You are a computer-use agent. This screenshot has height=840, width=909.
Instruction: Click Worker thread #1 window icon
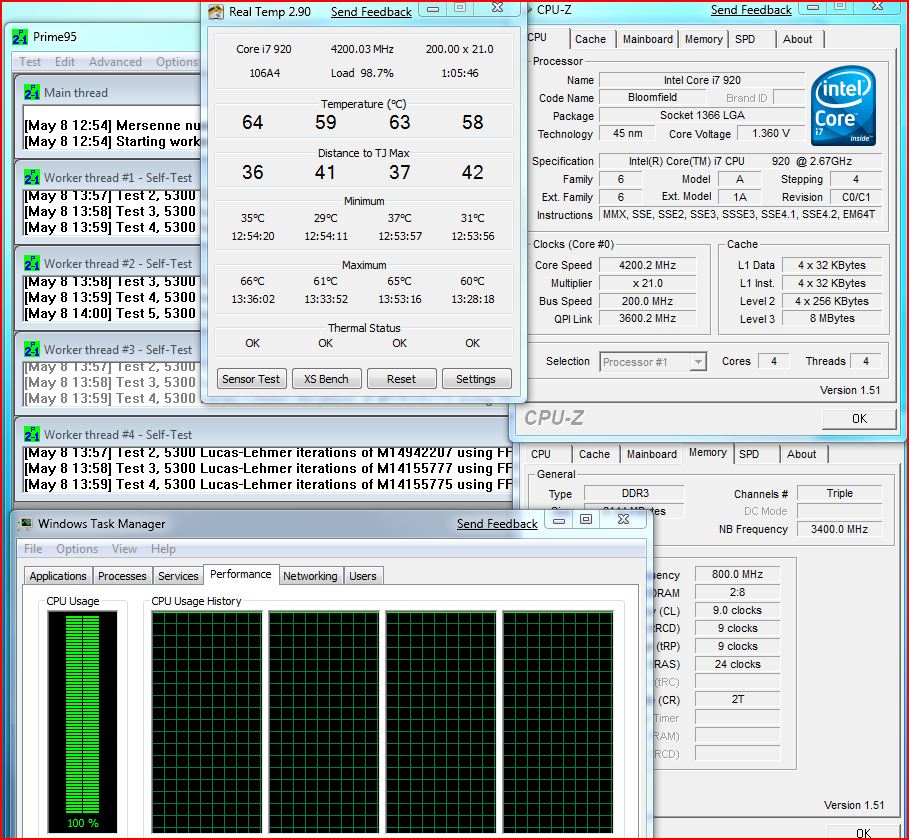[31, 177]
